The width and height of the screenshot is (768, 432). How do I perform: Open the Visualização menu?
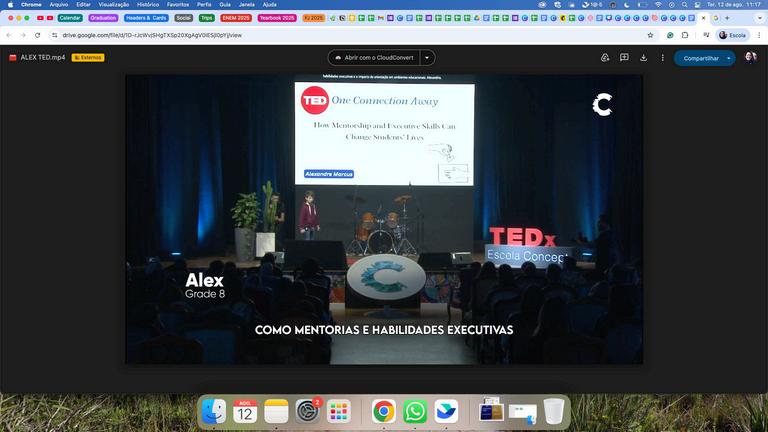[x=114, y=4]
